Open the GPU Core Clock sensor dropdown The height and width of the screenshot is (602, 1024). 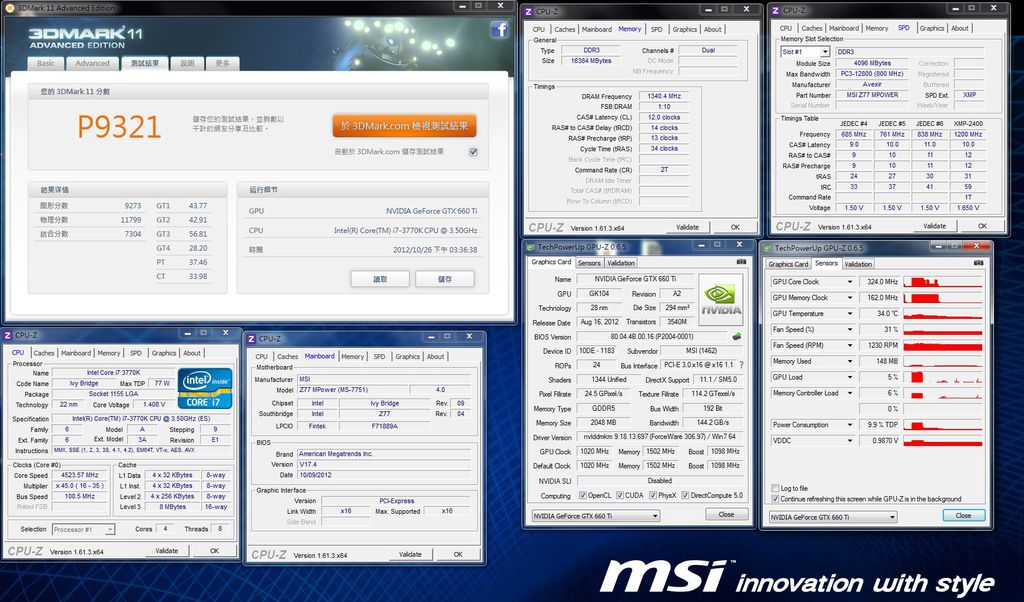850,282
